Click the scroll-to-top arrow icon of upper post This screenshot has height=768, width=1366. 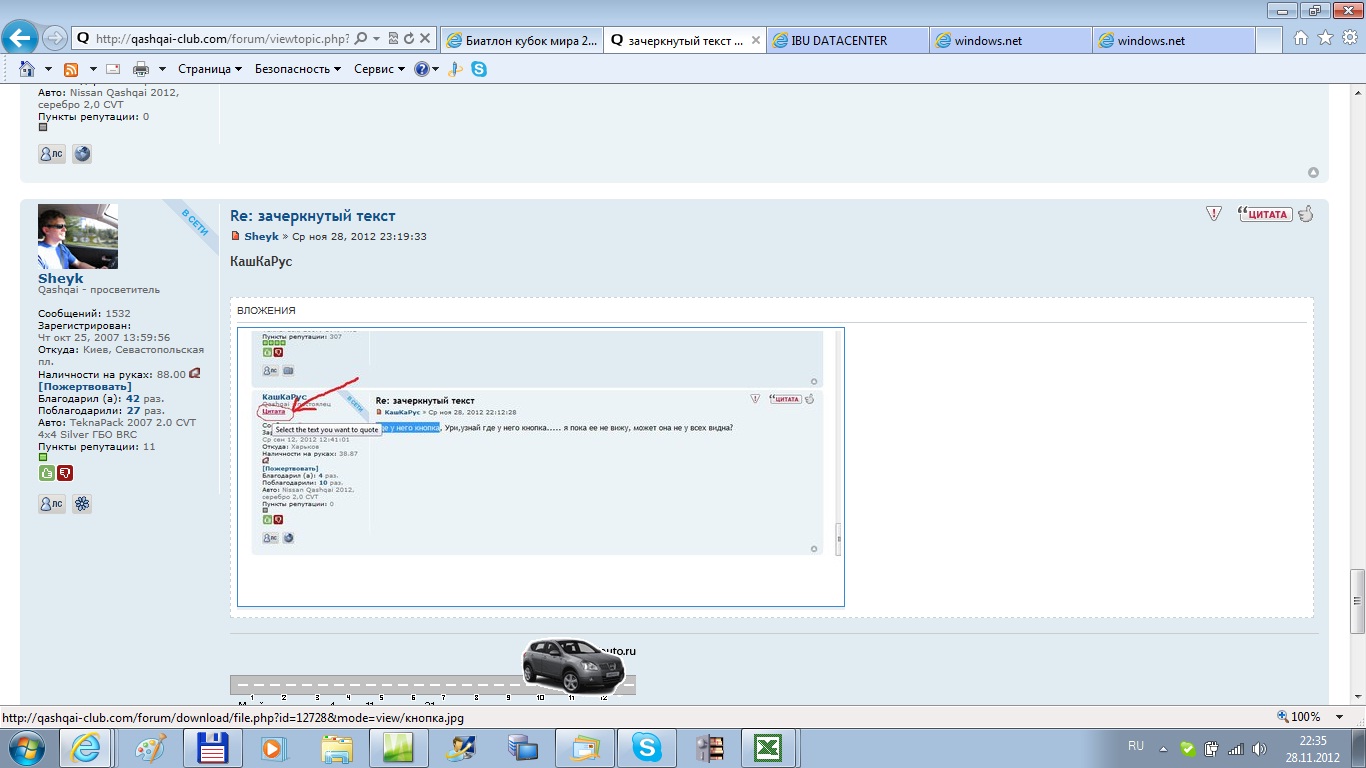(x=1313, y=173)
